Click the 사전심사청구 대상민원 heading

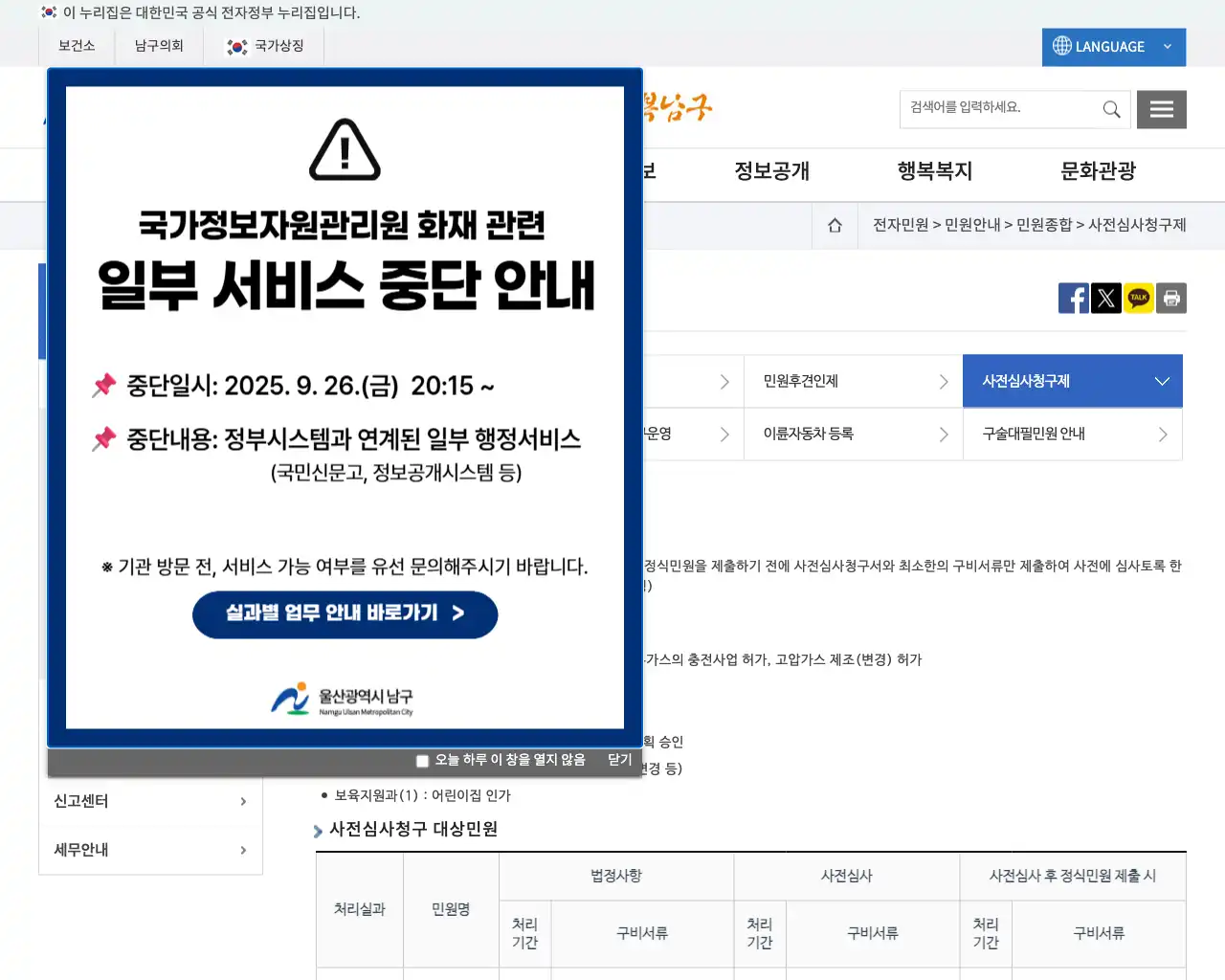coord(413,830)
